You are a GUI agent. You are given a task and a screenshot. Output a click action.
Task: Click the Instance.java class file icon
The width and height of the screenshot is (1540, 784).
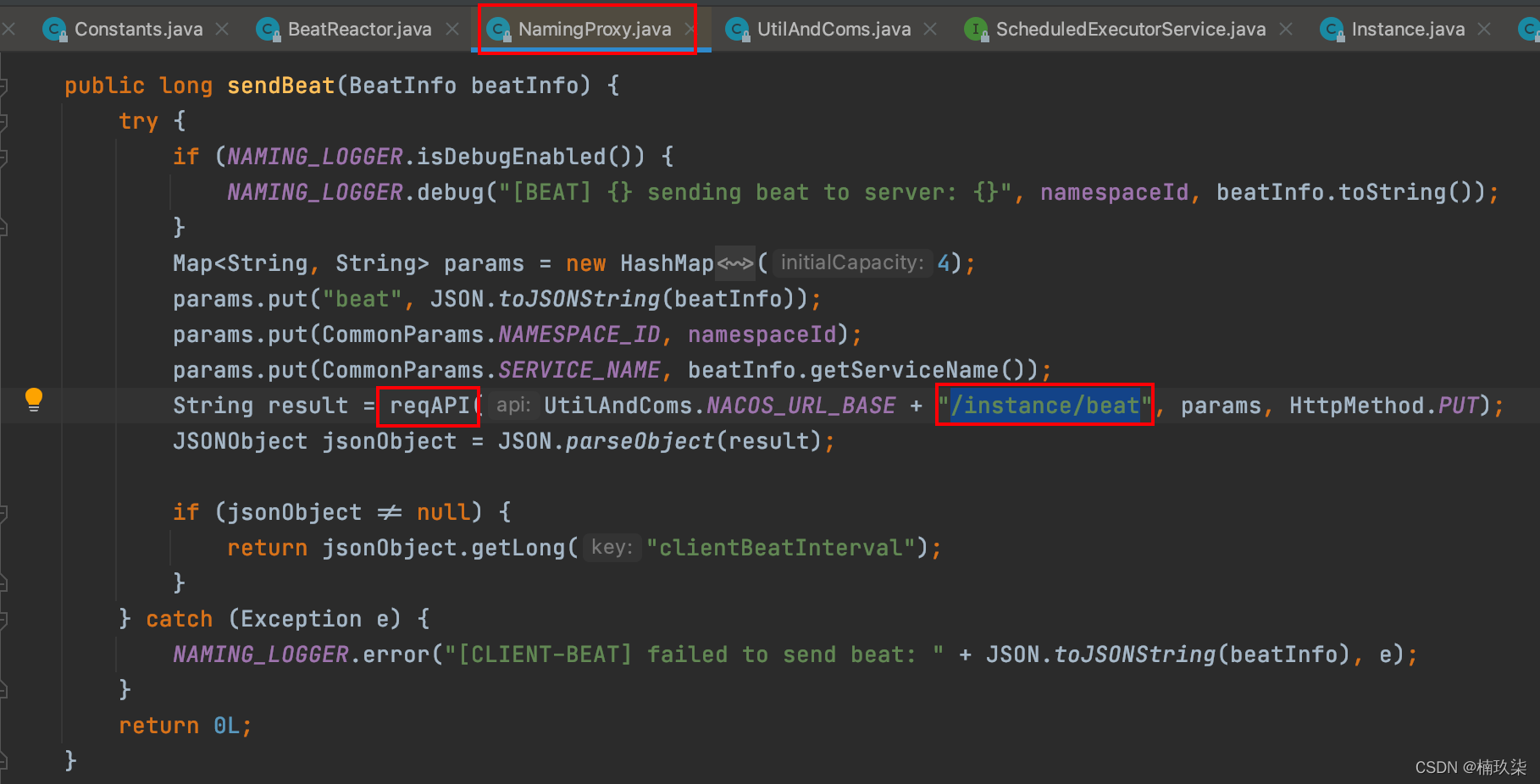point(1332,30)
